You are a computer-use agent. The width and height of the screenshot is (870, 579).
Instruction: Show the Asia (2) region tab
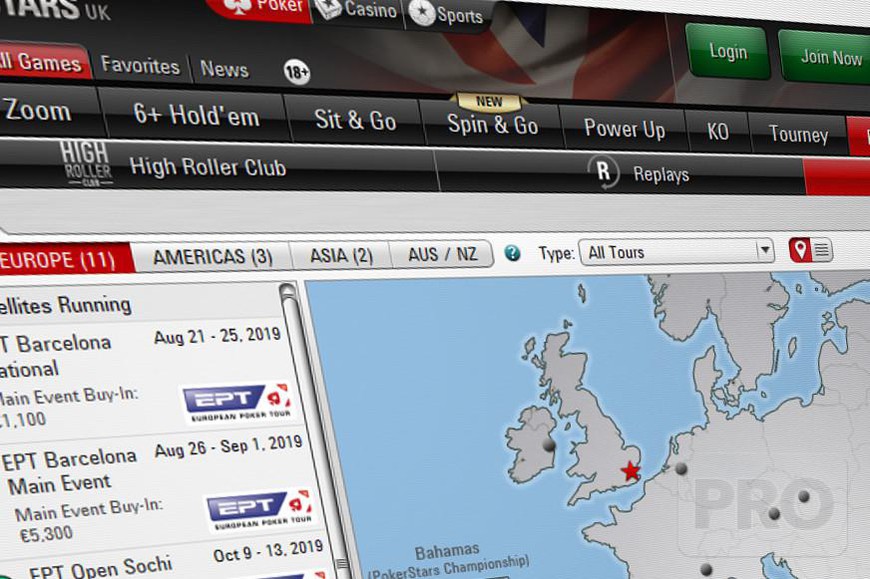pos(341,255)
